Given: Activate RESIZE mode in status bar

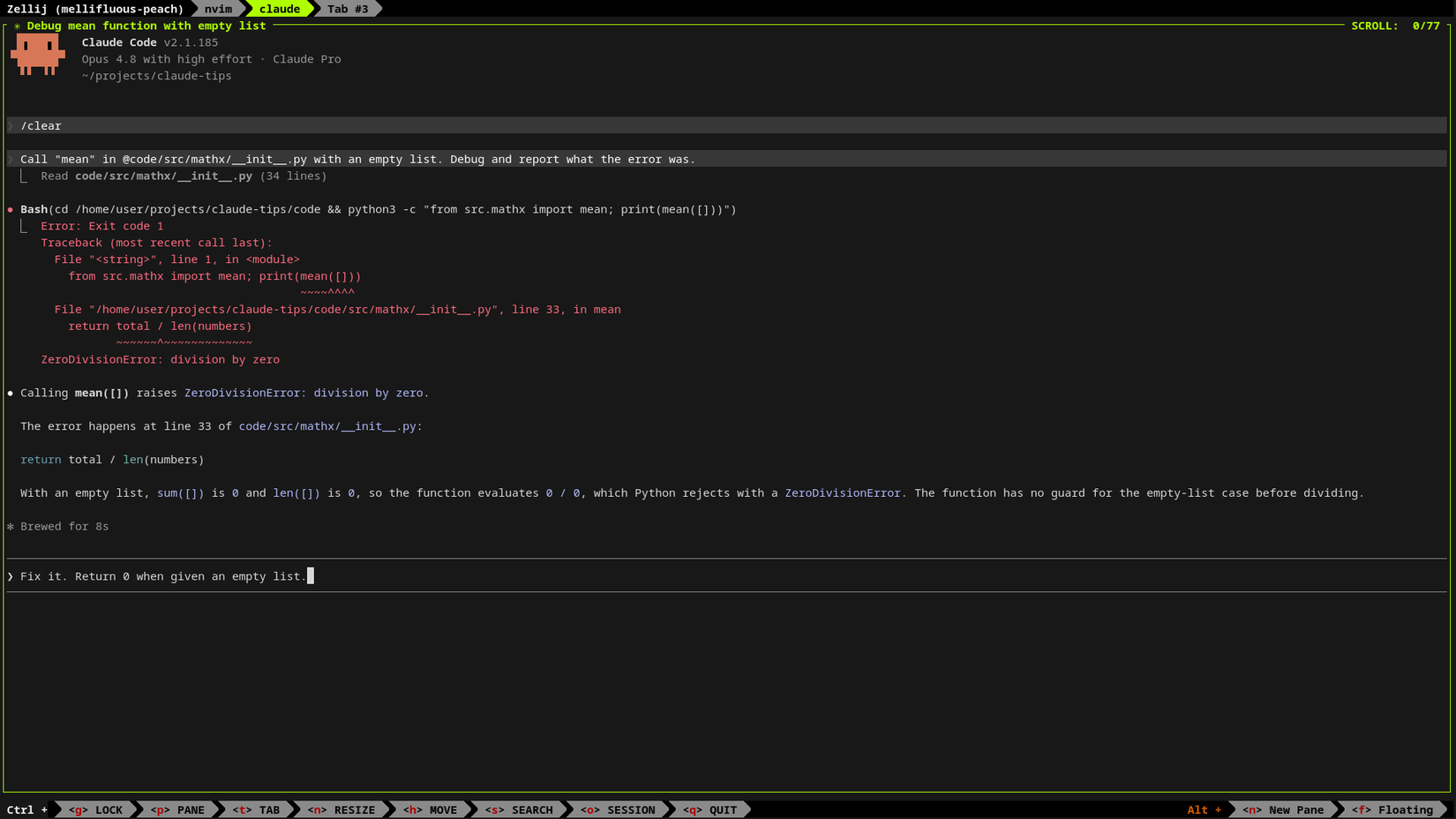Looking at the screenshot, I should click(341, 809).
